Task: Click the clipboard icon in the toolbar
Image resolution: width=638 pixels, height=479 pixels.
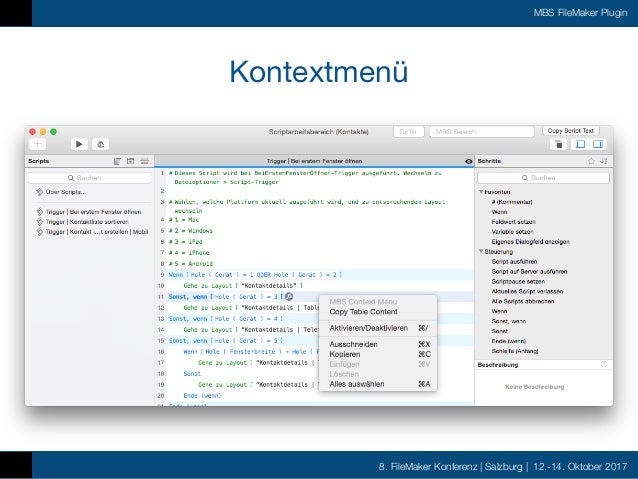Action: coord(559,144)
